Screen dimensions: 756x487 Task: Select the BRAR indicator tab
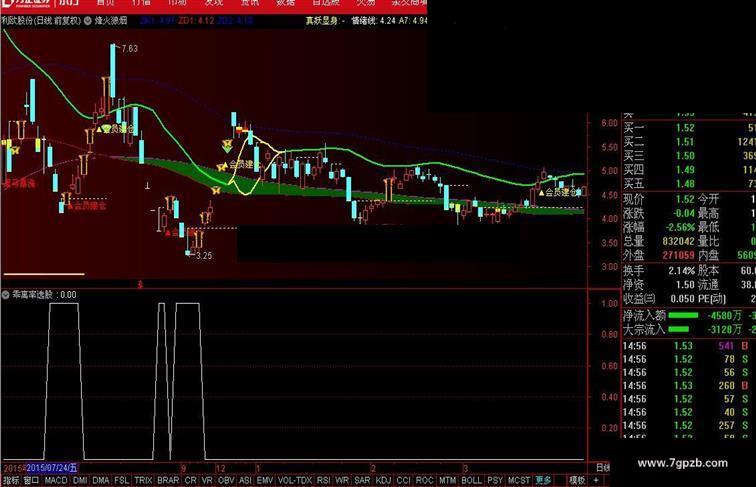point(168,480)
